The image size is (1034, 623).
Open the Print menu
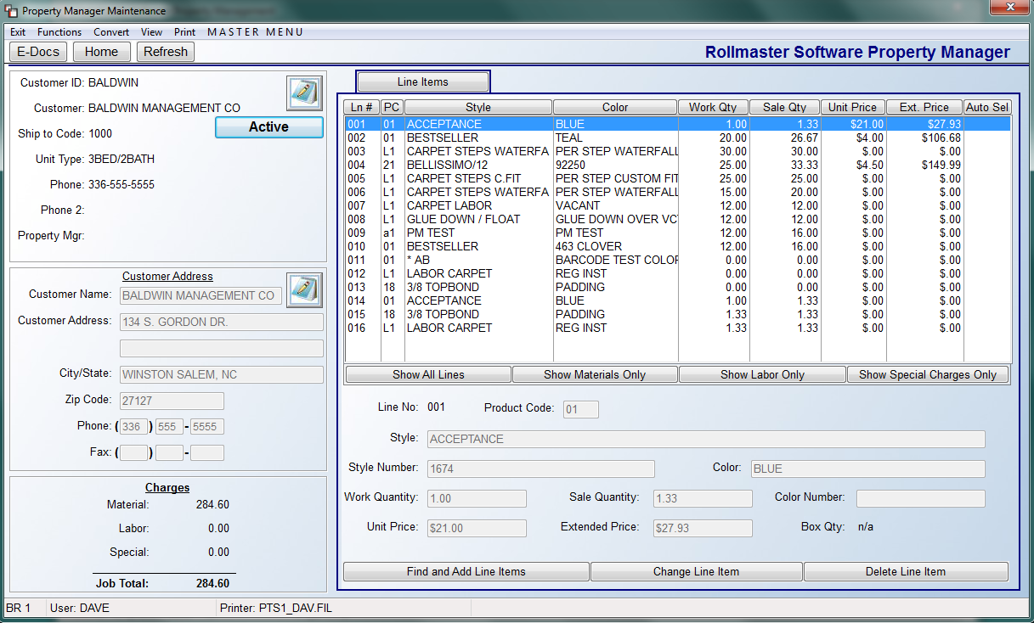[x=185, y=32]
